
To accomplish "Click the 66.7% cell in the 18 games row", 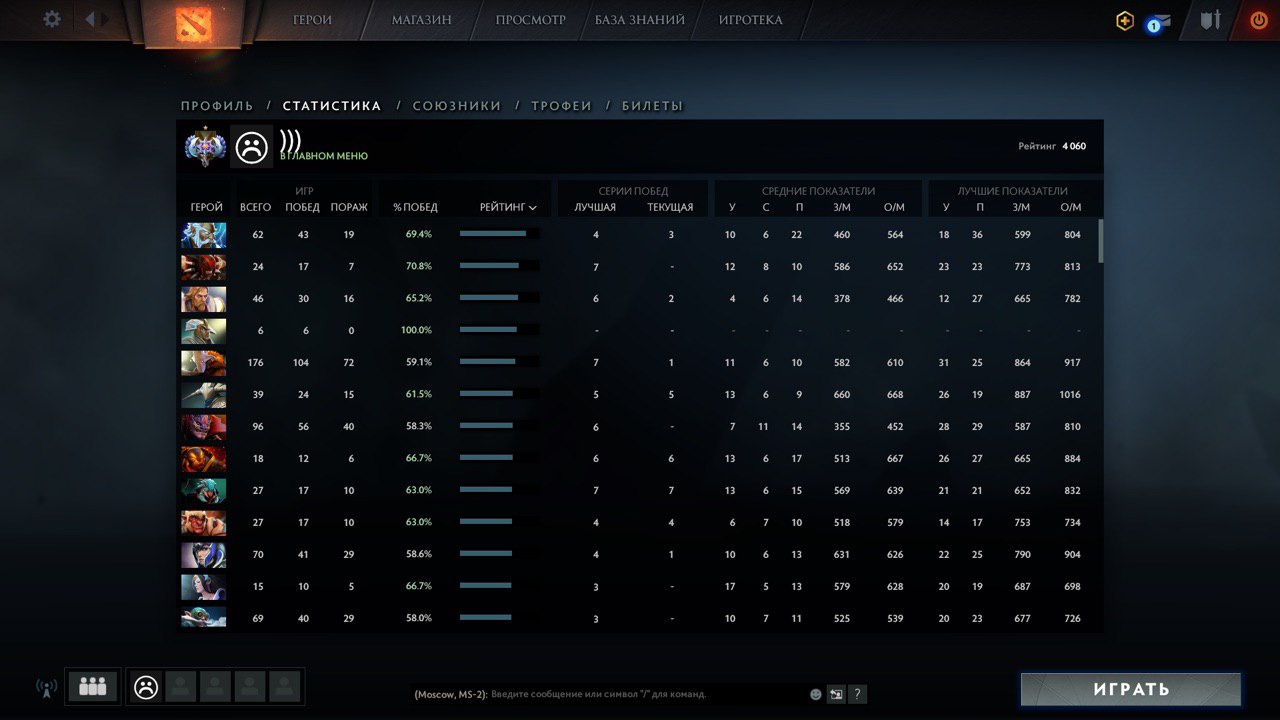I will [x=419, y=459].
